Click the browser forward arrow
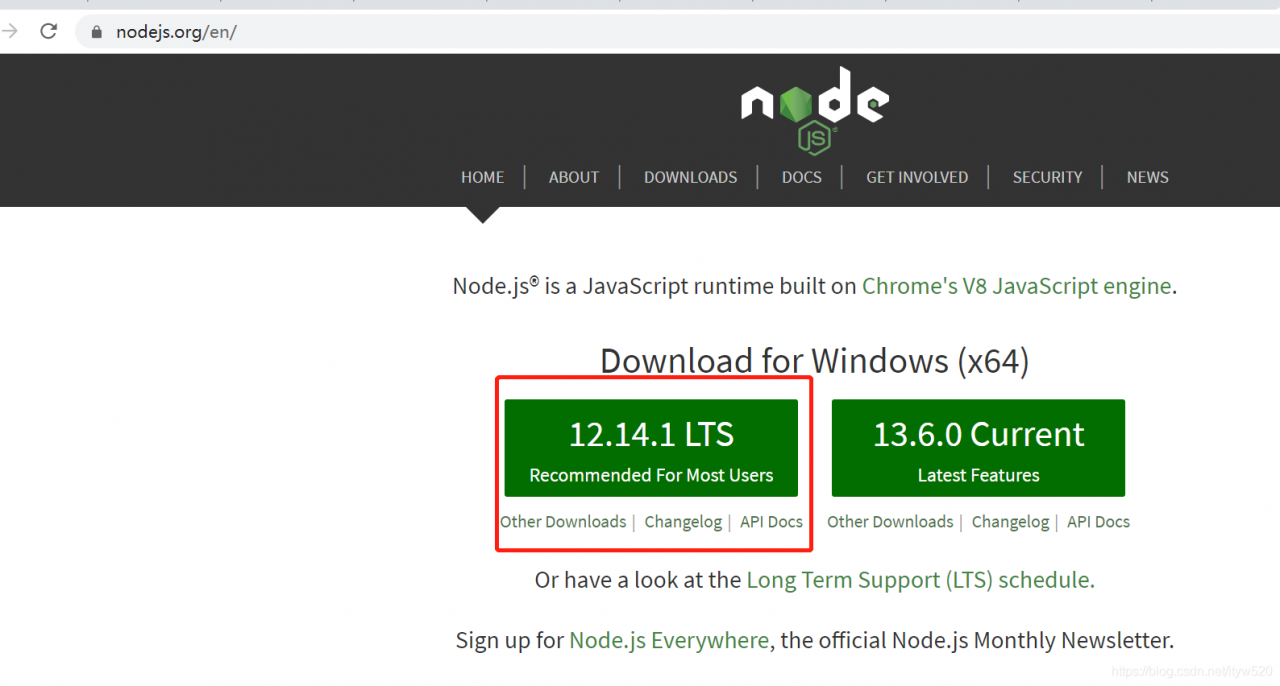This screenshot has width=1280, height=686. point(9,31)
